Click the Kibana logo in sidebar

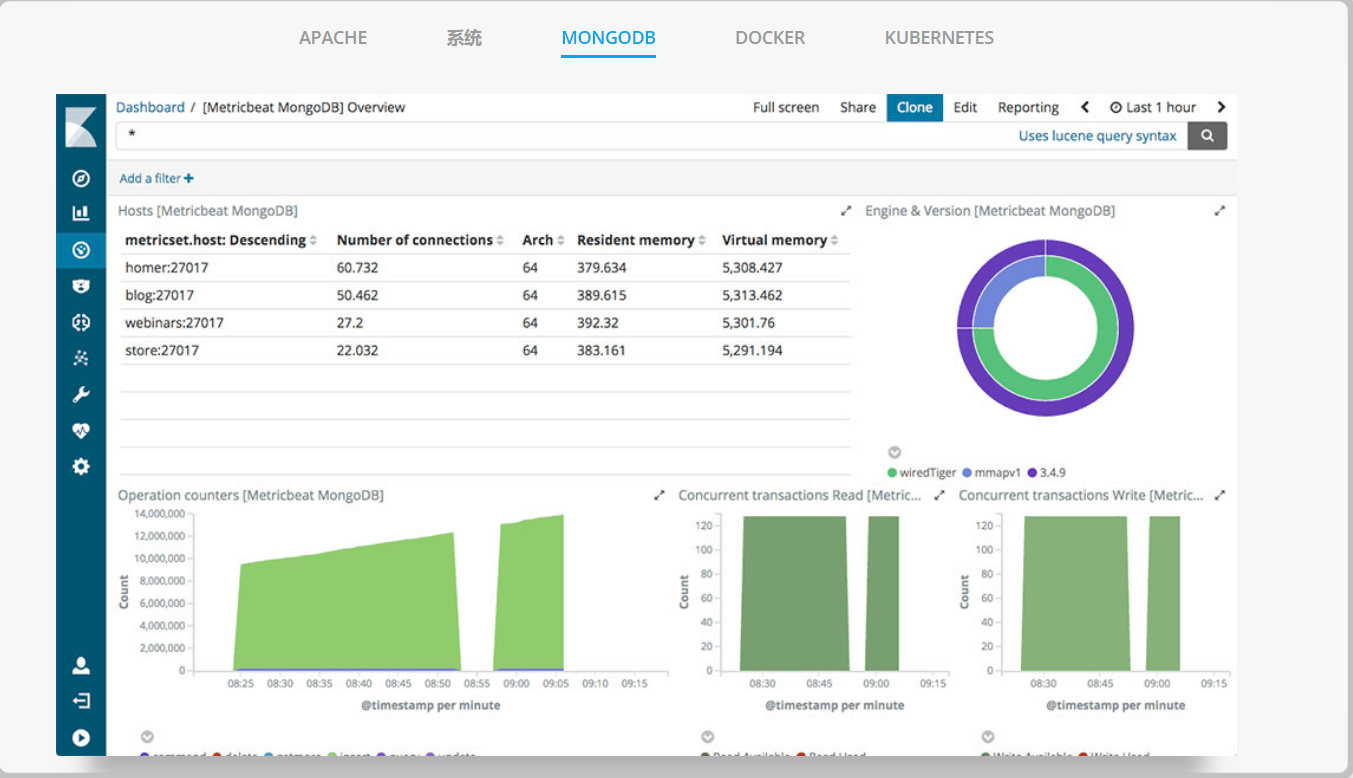click(x=81, y=126)
